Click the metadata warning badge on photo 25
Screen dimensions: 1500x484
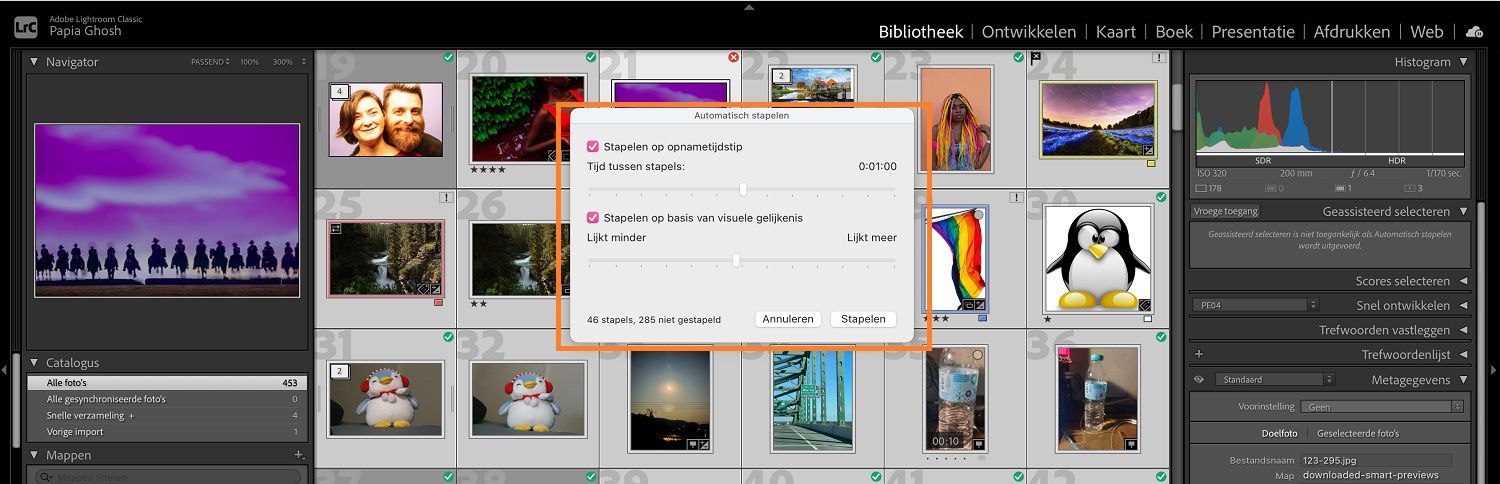tap(447, 198)
